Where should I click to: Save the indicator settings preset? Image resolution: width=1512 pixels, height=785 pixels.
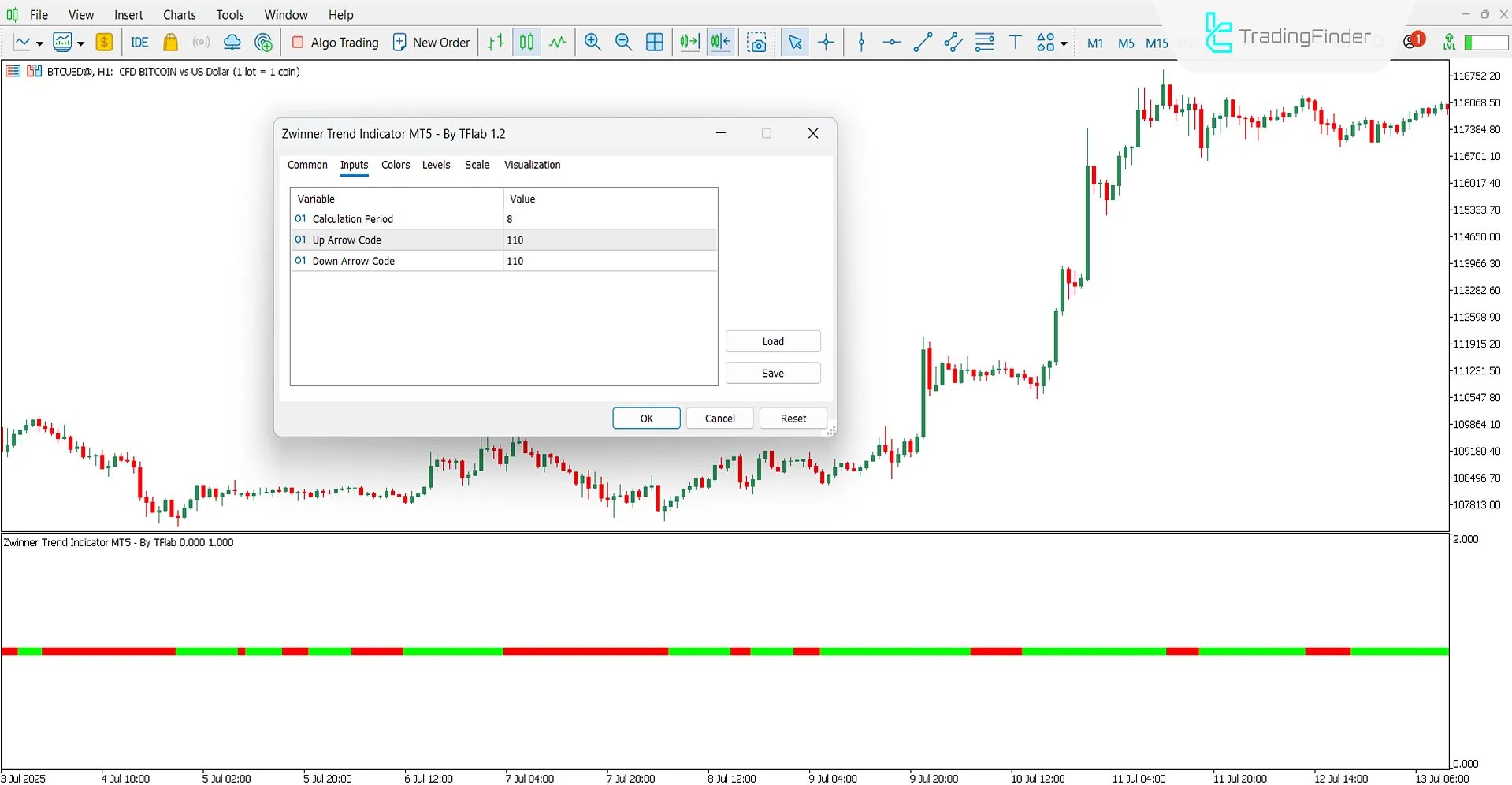click(x=772, y=372)
